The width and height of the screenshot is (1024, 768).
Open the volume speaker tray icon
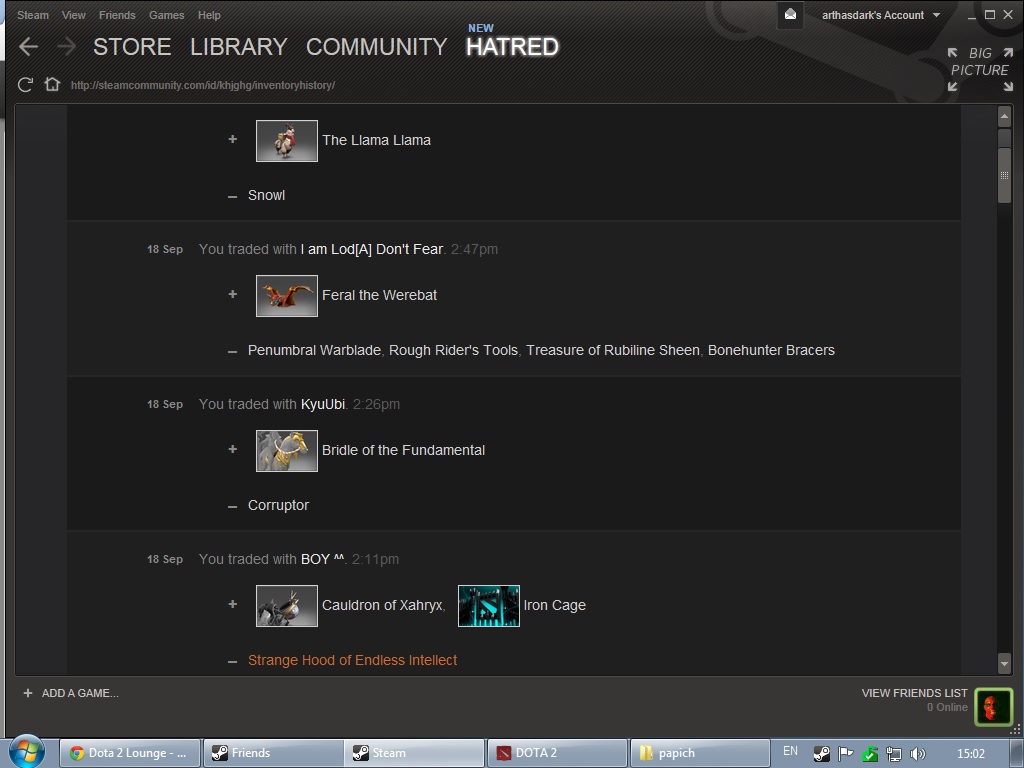pyautogui.click(x=918, y=754)
